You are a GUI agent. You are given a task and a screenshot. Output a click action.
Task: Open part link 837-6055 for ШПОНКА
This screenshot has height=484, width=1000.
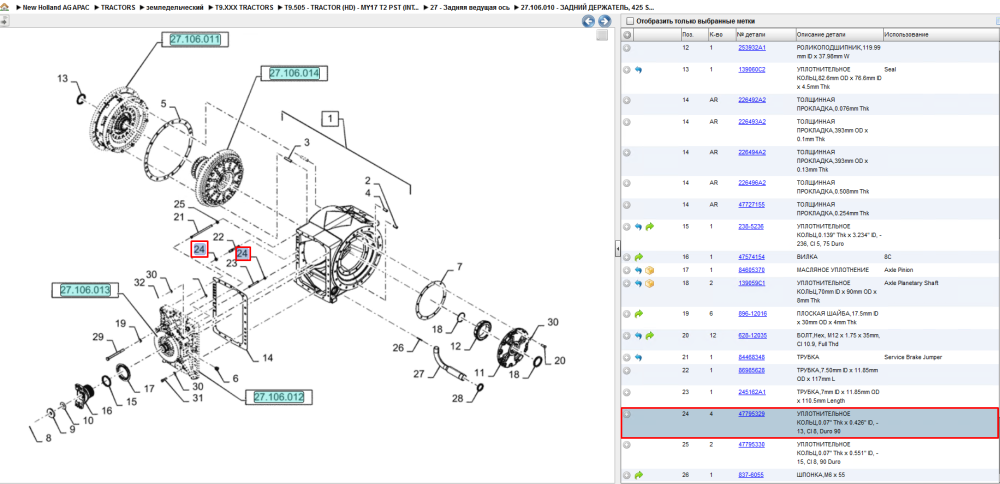tap(751, 474)
